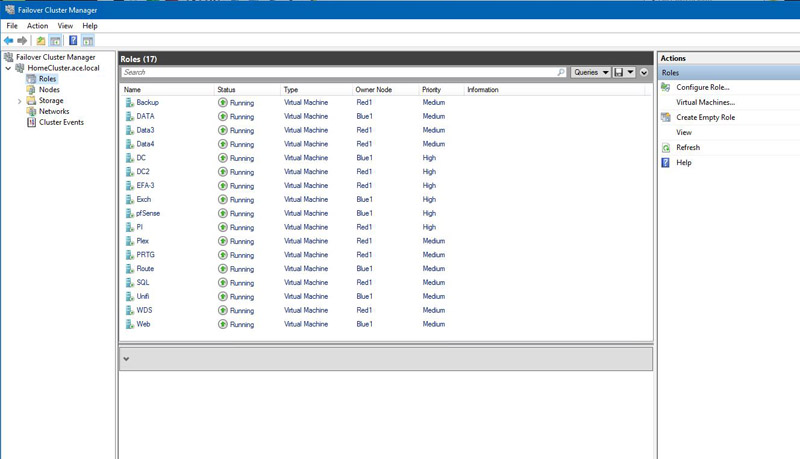Screen dimensions: 800x459
Task: Open the File menu
Action: (x=12, y=26)
